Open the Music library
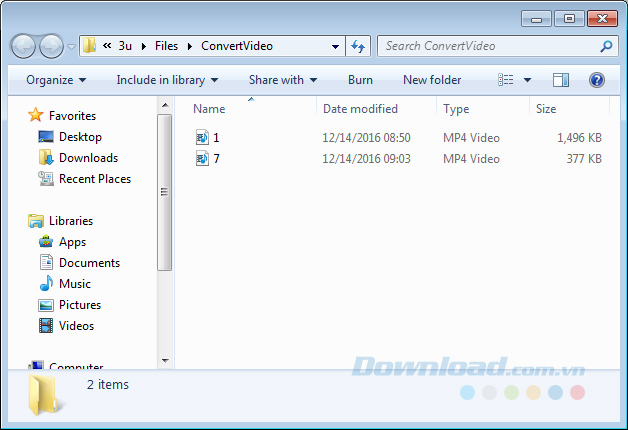Screen dimensions: 628x430 click(75, 283)
